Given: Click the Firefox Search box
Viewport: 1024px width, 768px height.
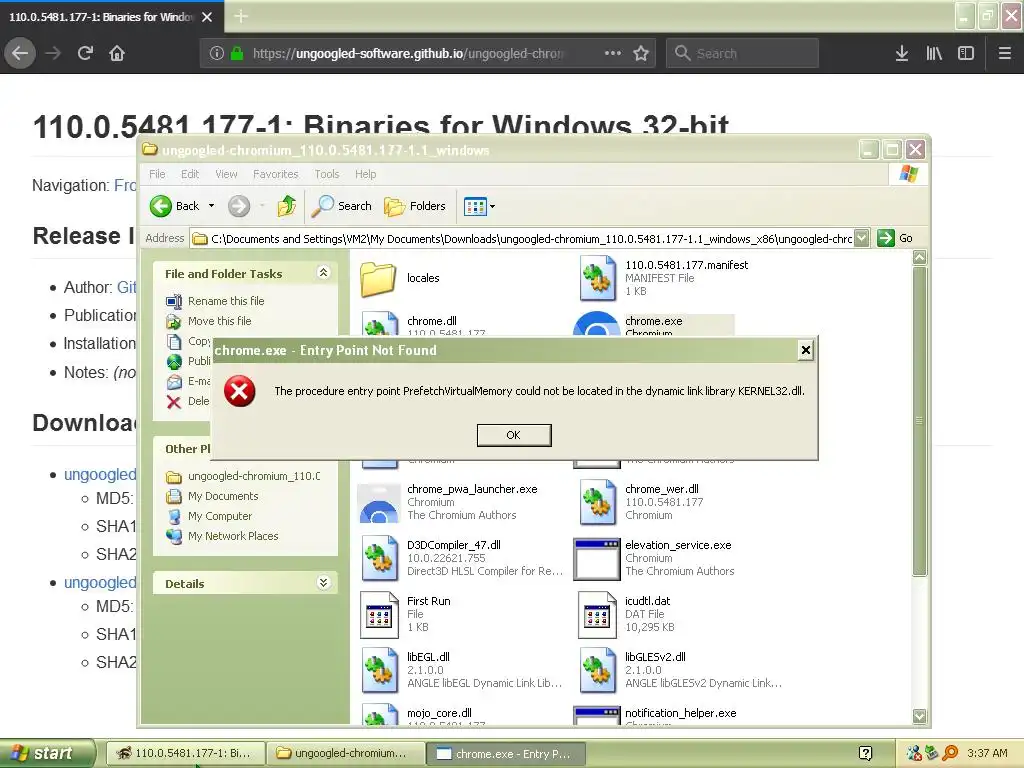Looking at the screenshot, I should click(743, 53).
